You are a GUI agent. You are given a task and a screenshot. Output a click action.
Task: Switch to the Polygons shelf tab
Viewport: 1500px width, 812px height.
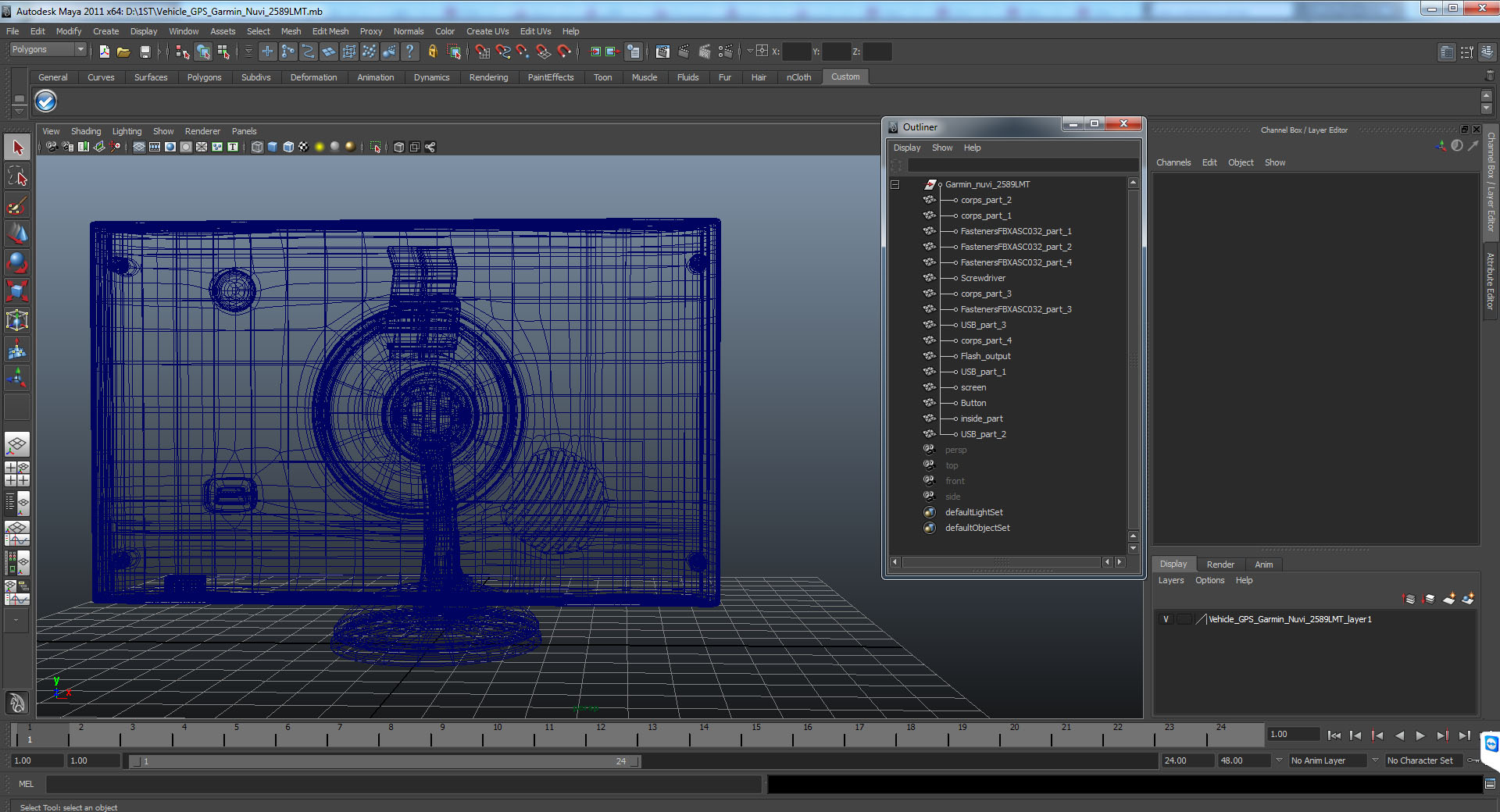pyautogui.click(x=204, y=77)
